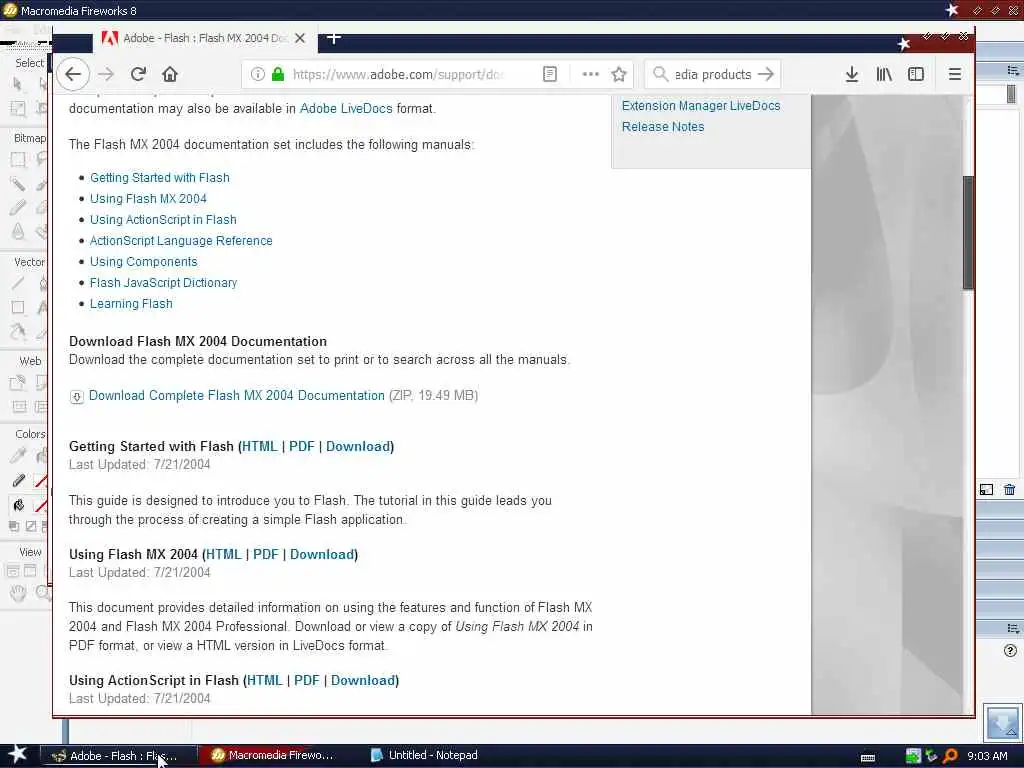Open the Using Flash MX 2004 list link
1024x768 pixels.
point(148,199)
